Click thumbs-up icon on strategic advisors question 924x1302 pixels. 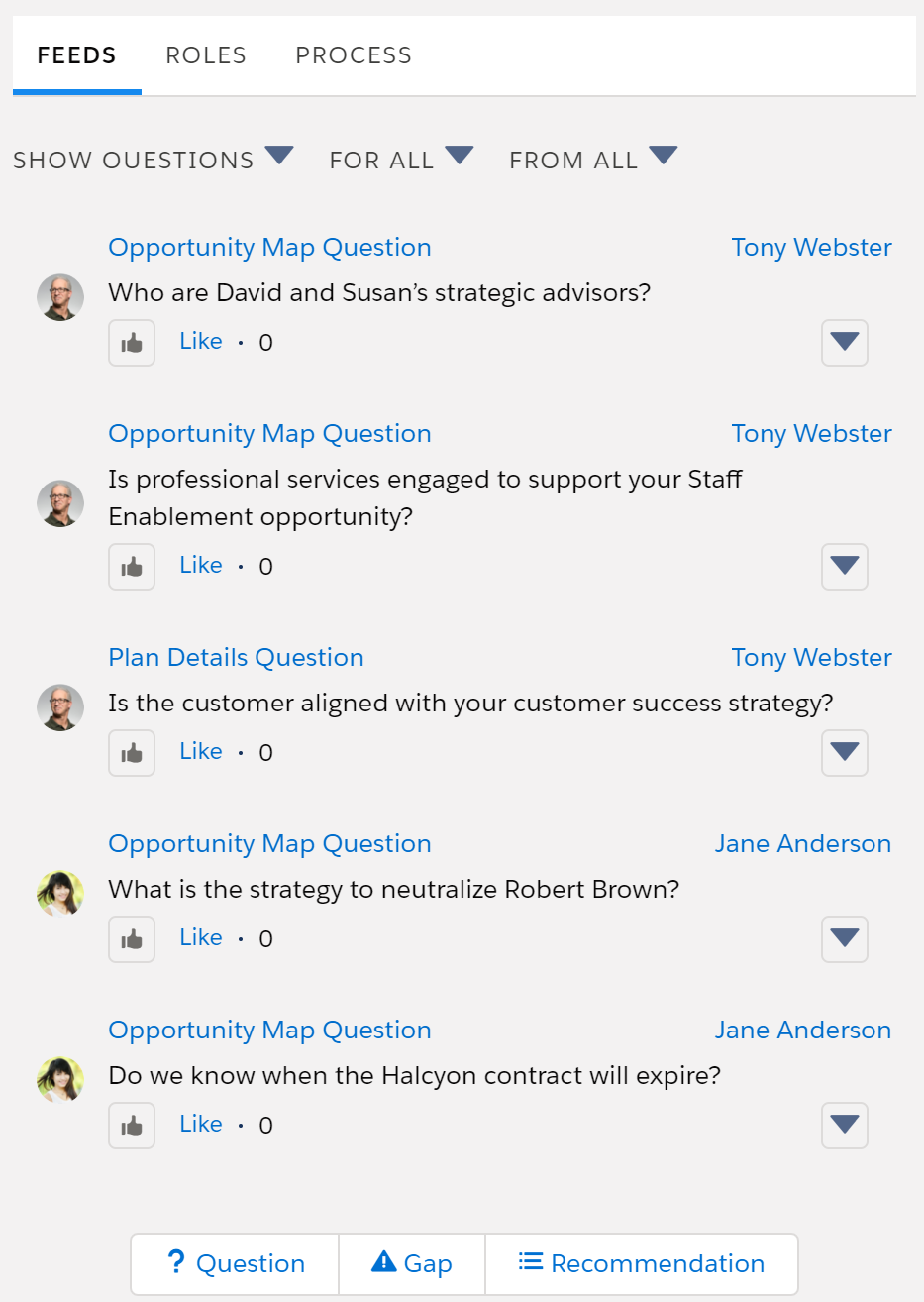coord(132,343)
